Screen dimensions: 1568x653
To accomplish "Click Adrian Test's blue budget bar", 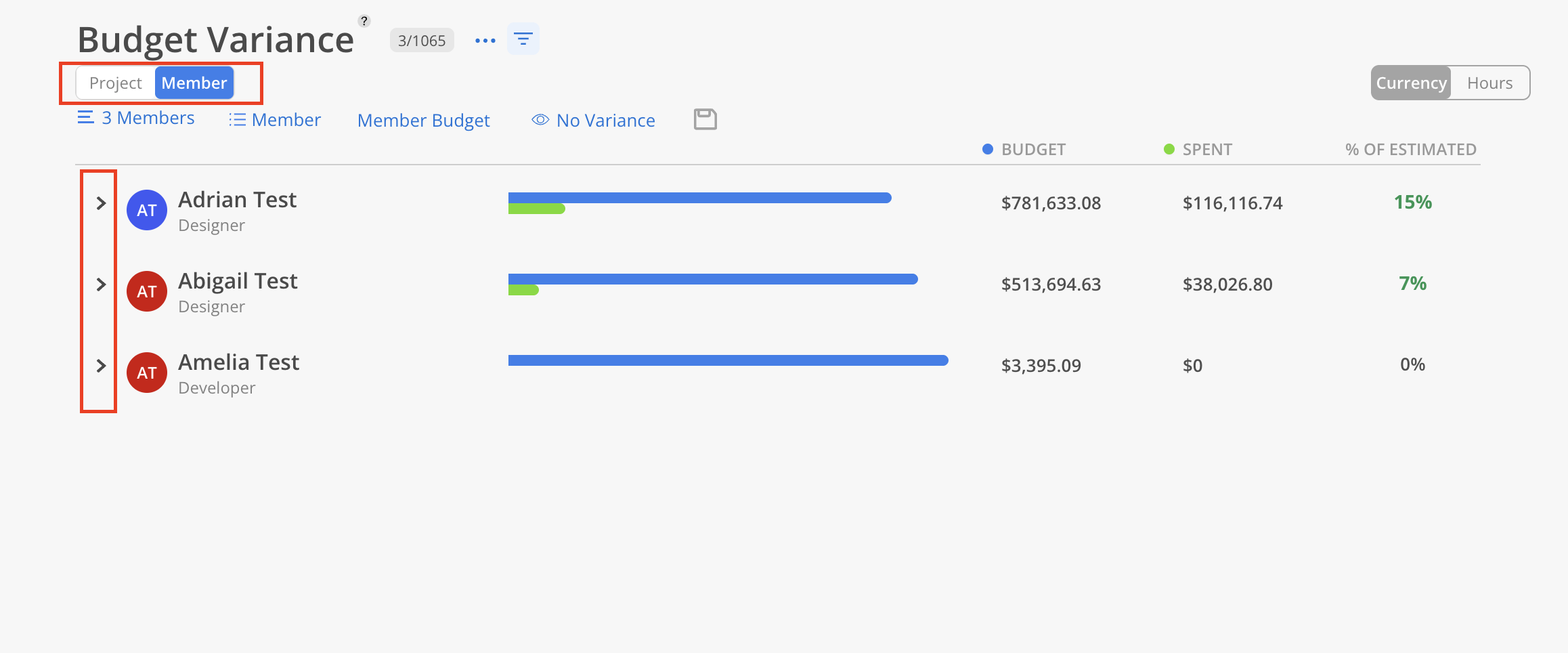I will [x=699, y=198].
